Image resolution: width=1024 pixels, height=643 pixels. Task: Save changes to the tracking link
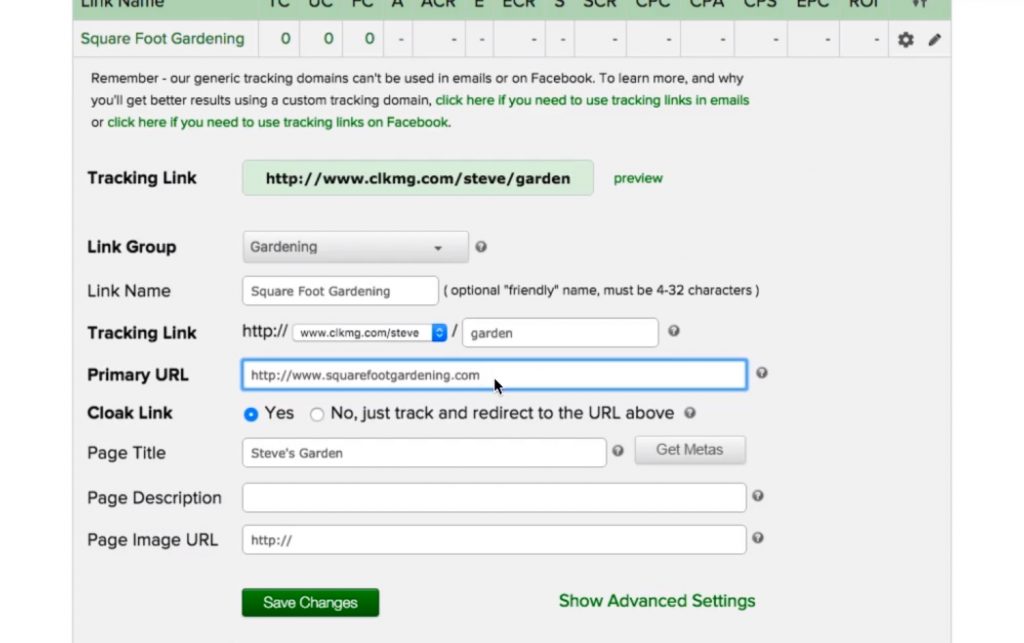click(310, 602)
